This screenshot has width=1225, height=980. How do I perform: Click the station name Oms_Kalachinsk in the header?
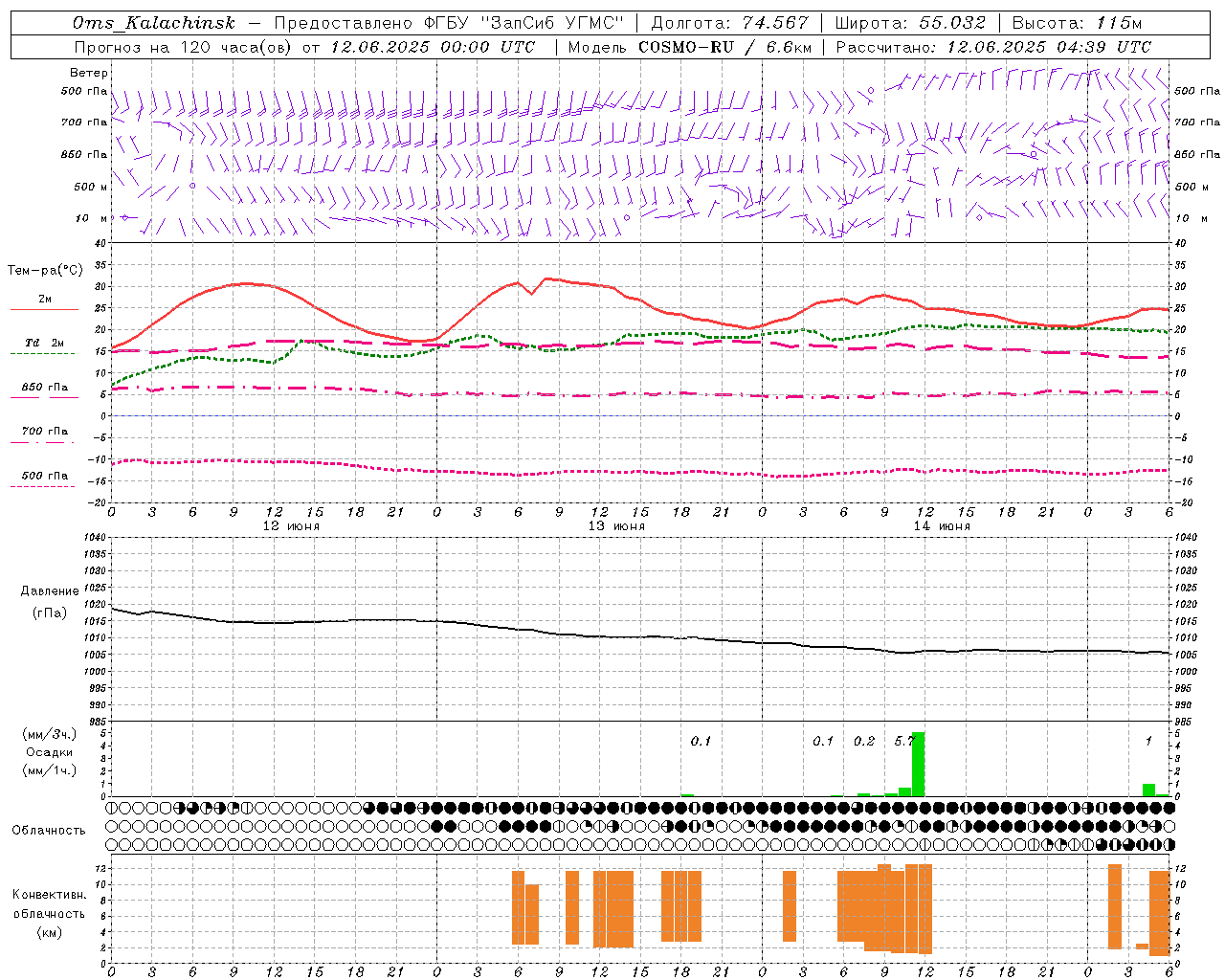pyautogui.click(x=153, y=23)
